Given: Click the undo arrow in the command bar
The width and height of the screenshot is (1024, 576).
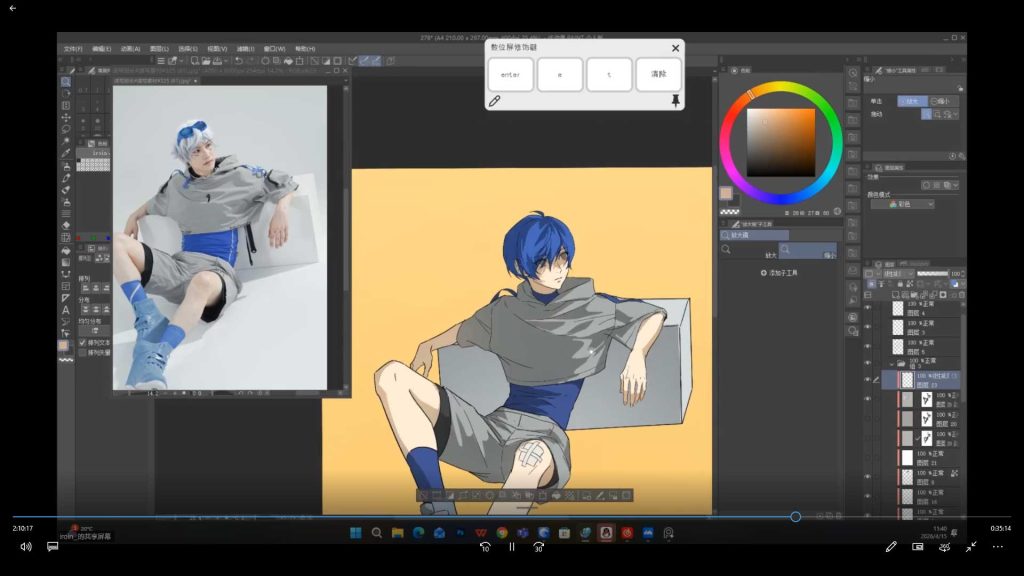Looking at the screenshot, I should coord(238,61).
